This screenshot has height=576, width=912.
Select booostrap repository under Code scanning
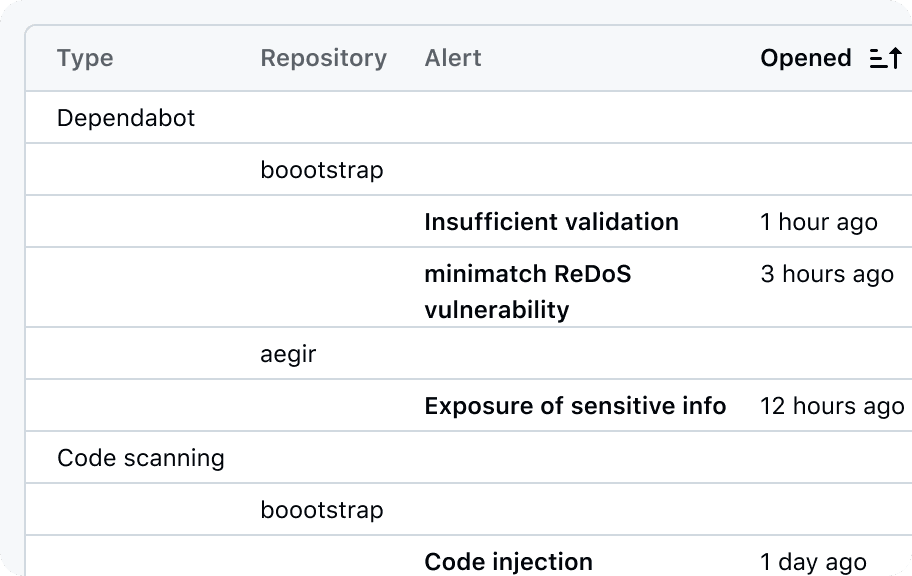pyautogui.click(x=322, y=510)
